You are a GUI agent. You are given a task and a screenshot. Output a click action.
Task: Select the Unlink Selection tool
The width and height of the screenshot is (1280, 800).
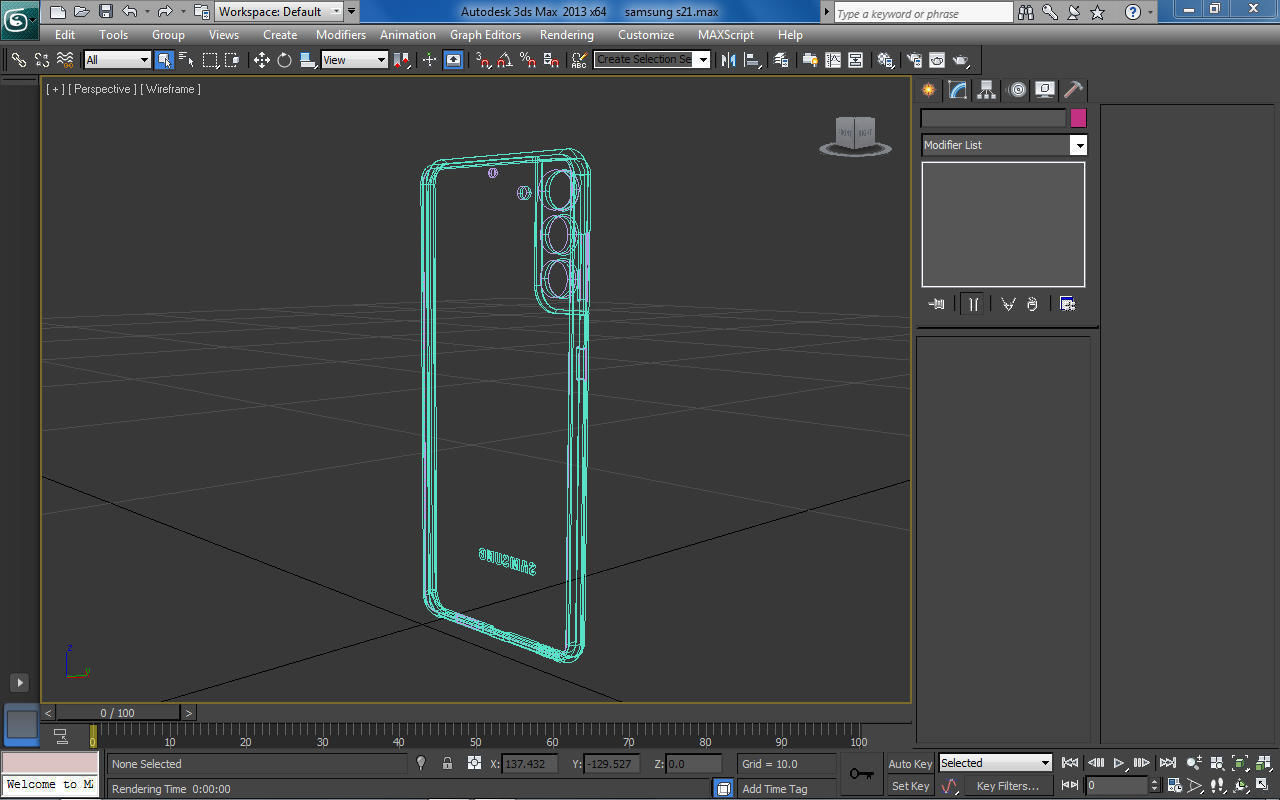point(42,60)
